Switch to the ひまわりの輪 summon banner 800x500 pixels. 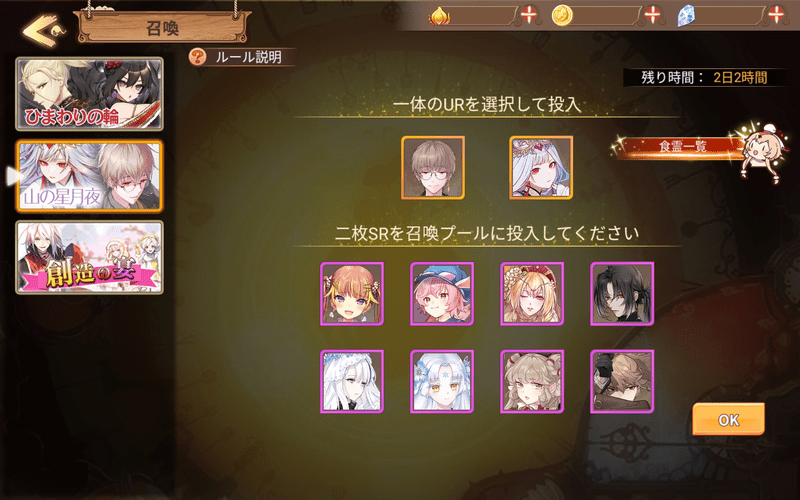90,93
